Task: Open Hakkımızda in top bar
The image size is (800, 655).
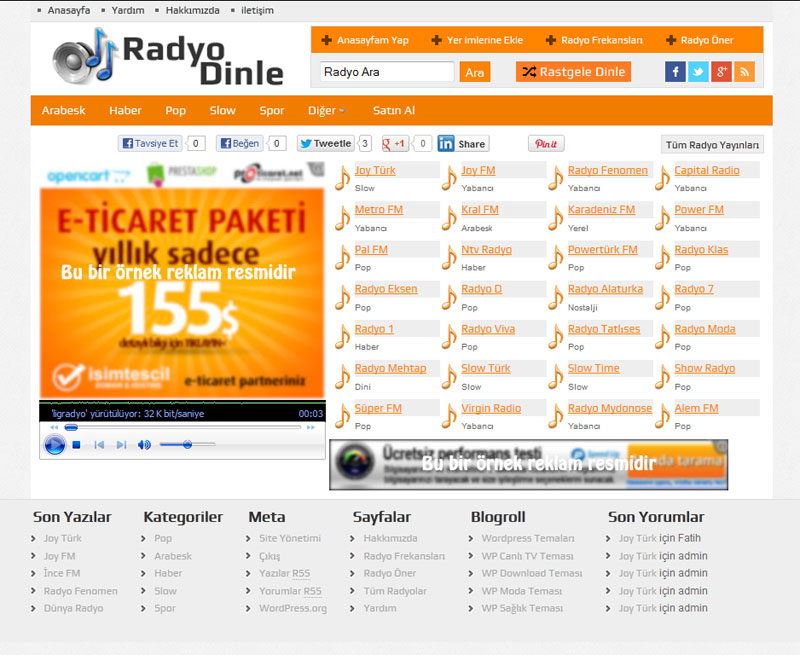Action: pyautogui.click(x=192, y=10)
